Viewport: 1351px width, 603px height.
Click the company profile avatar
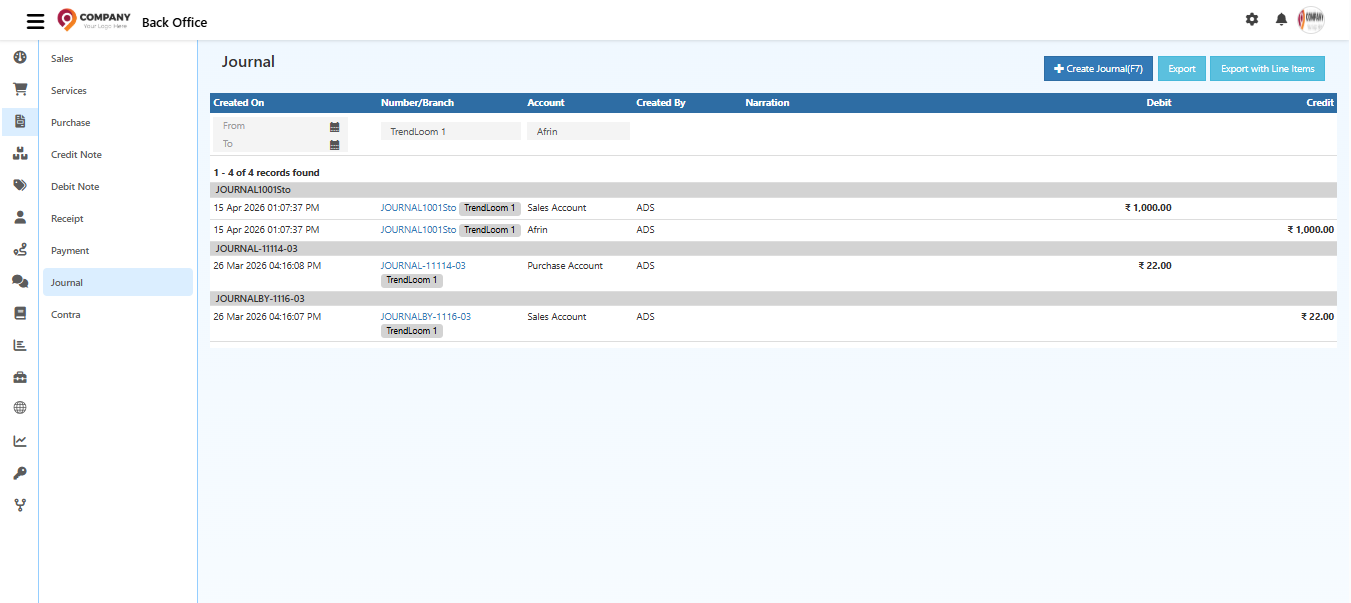tap(1310, 19)
